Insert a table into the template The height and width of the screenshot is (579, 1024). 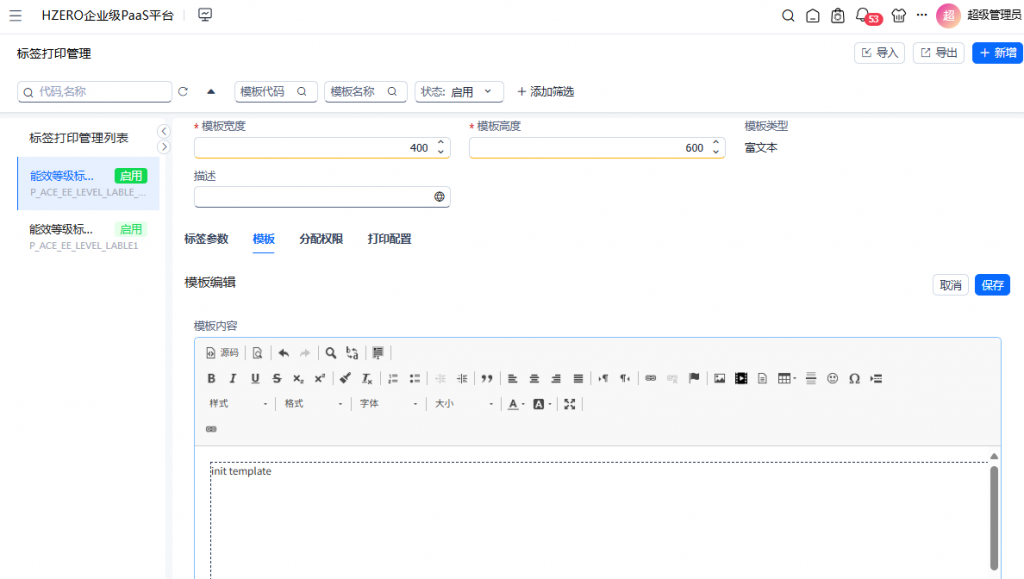(x=785, y=378)
